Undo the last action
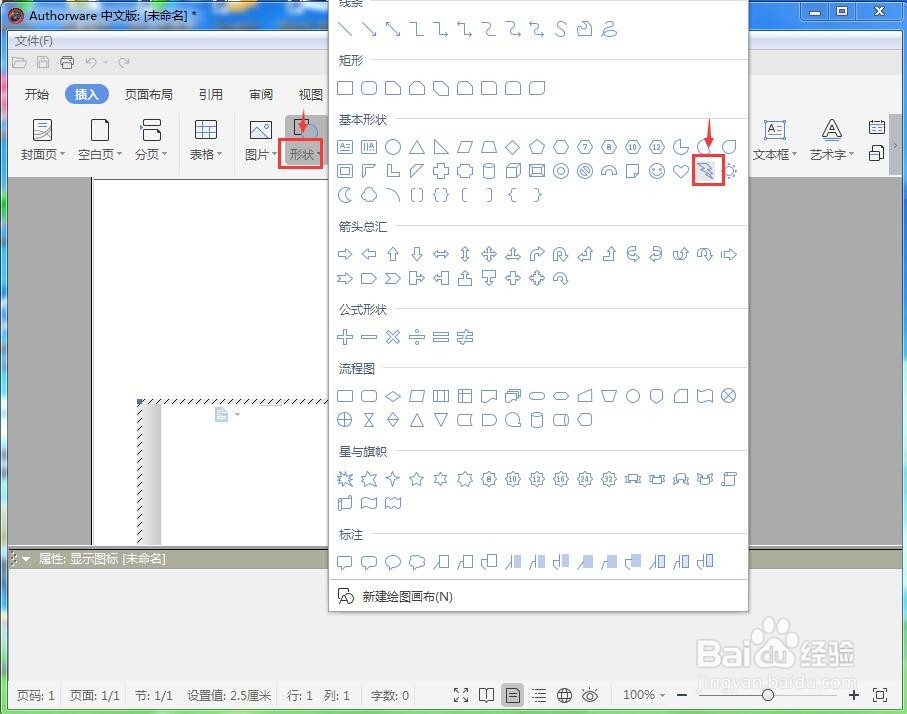Image resolution: width=907 pixels, height=714 pixels. 91,62
